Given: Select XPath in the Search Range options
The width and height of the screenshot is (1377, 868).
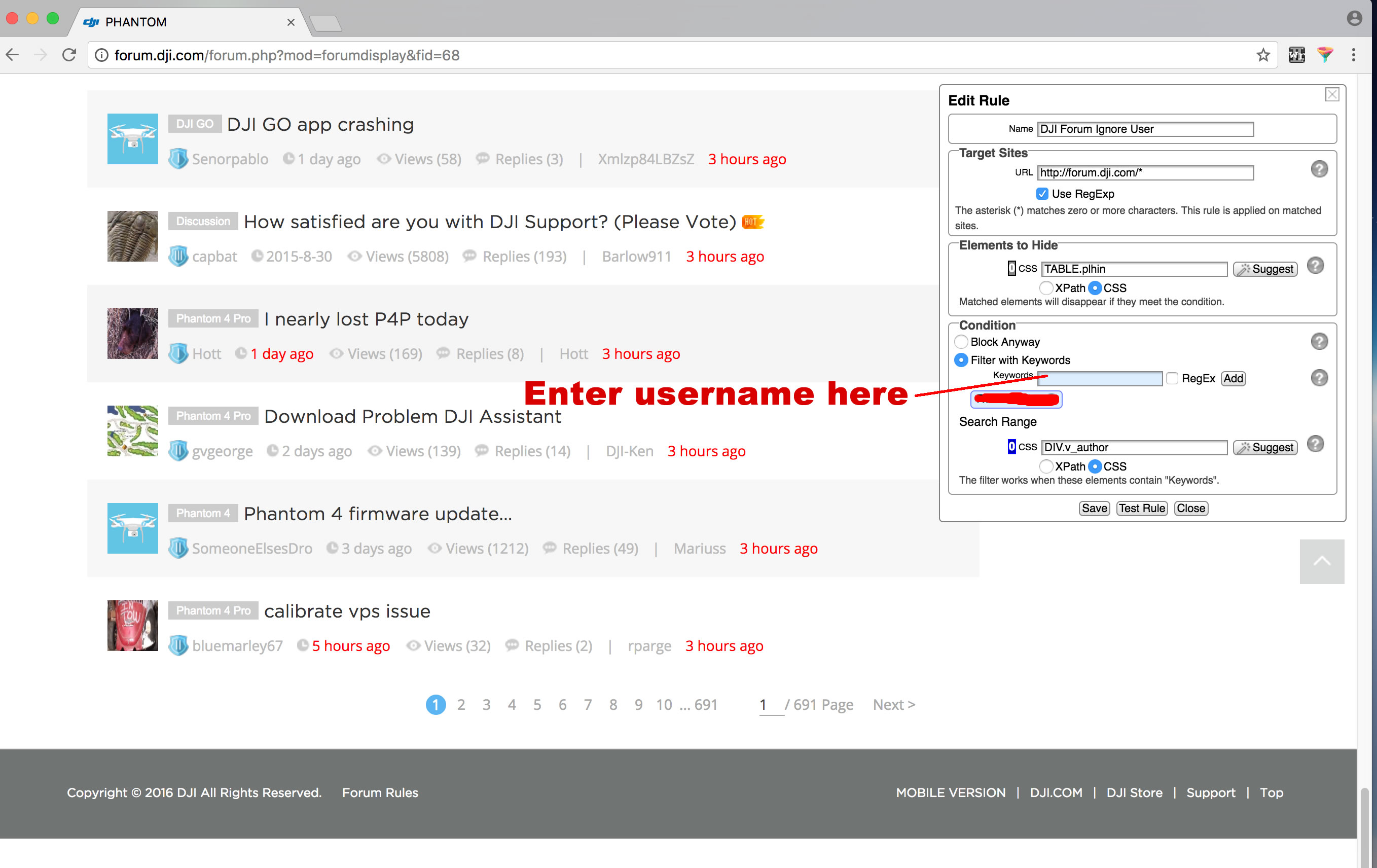Looking at the screenshot, I should (x=1046, y=466).
